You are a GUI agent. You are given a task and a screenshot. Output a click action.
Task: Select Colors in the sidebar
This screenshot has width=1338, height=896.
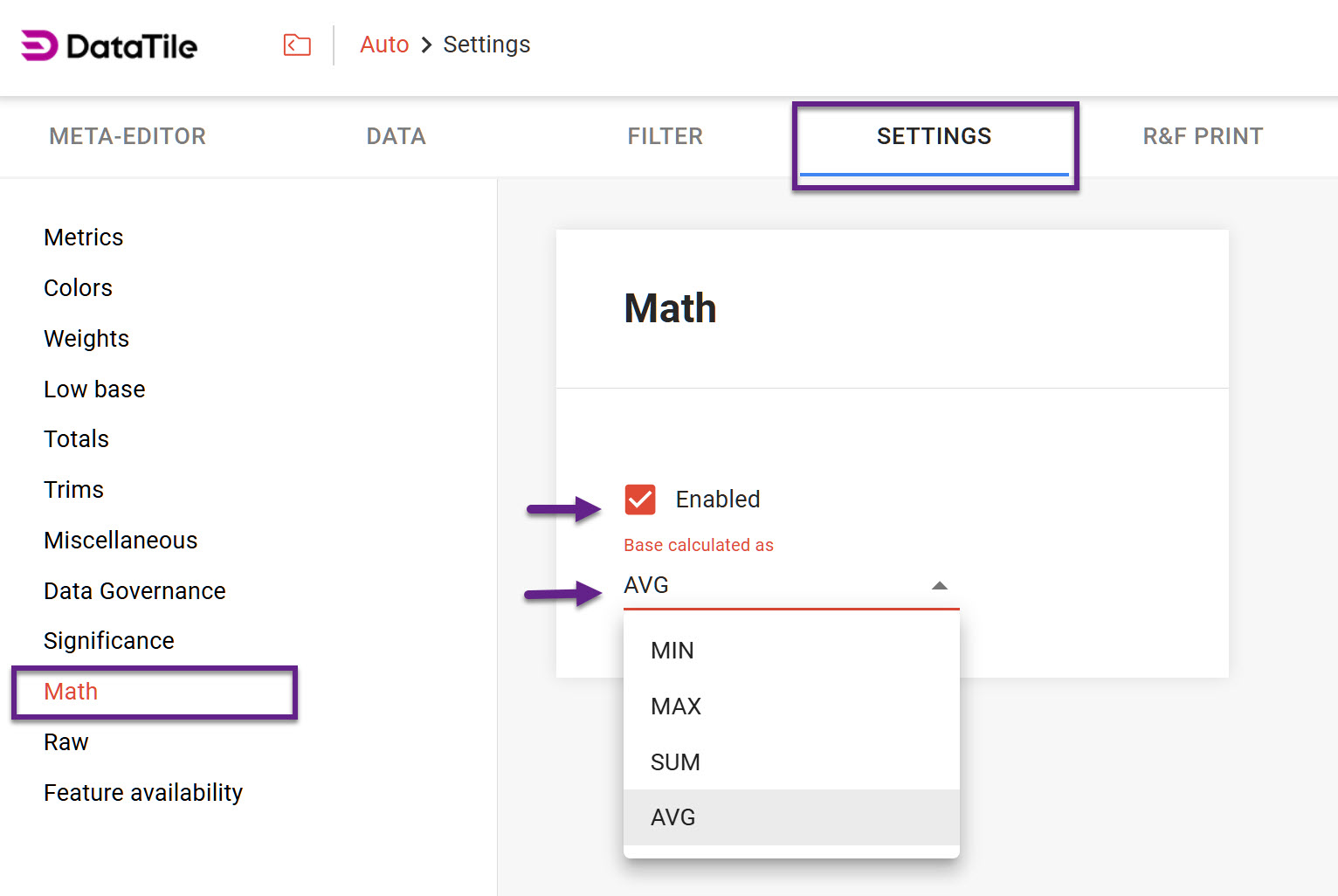(78, 287)
